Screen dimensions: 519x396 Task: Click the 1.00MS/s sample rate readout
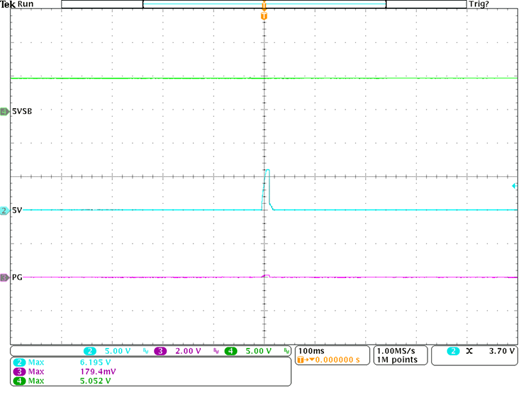click(396, 351)
